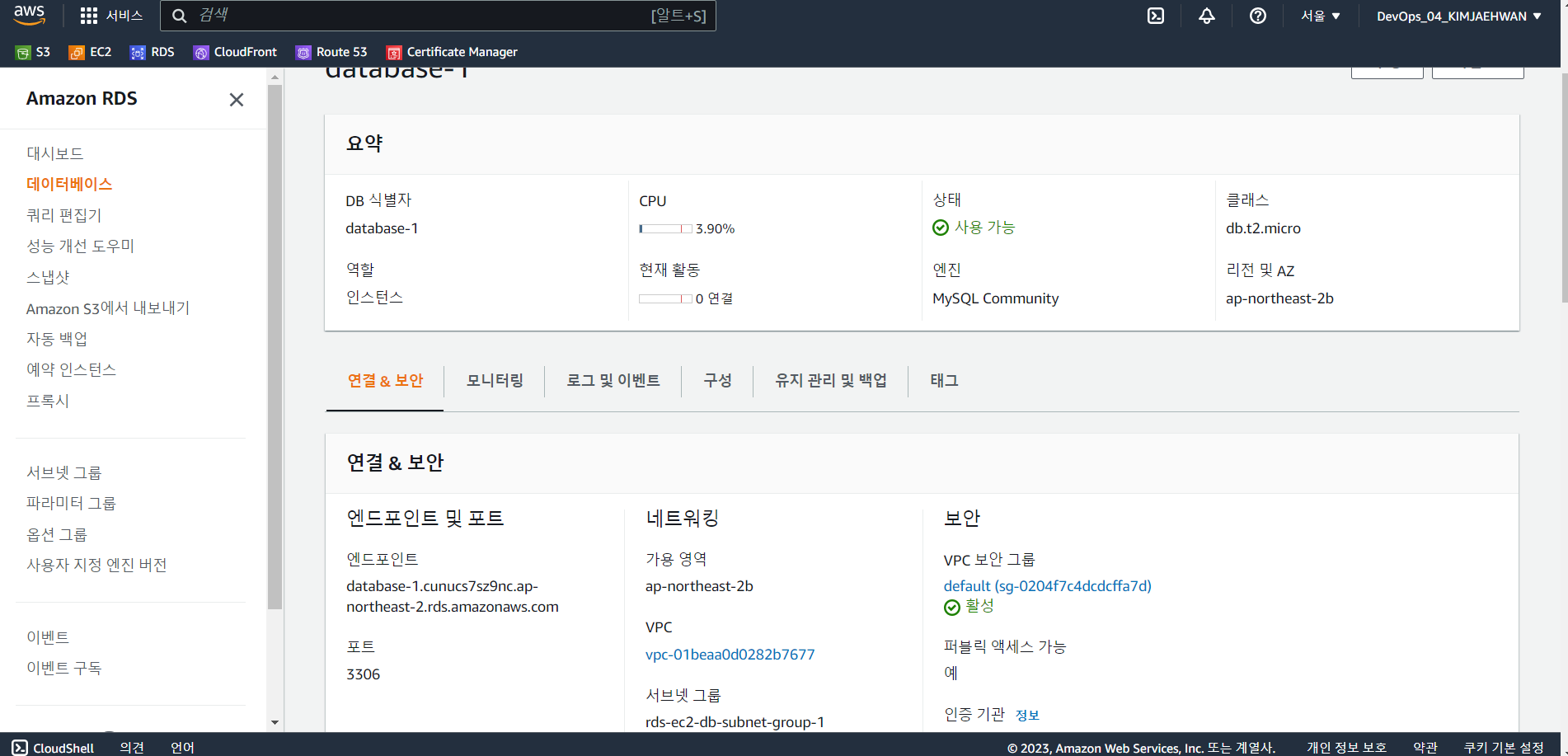Open the EC2 shortcut in favorites bar
The image size is (1568, 756).
(90, 52)
